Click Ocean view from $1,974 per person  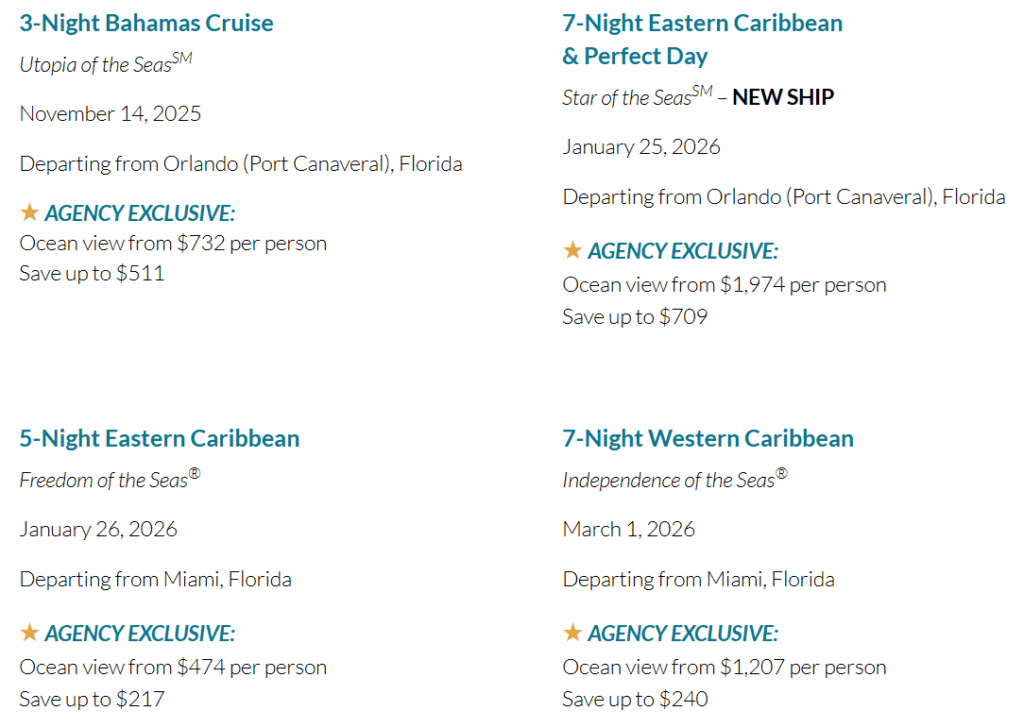[x=724, y=285]
